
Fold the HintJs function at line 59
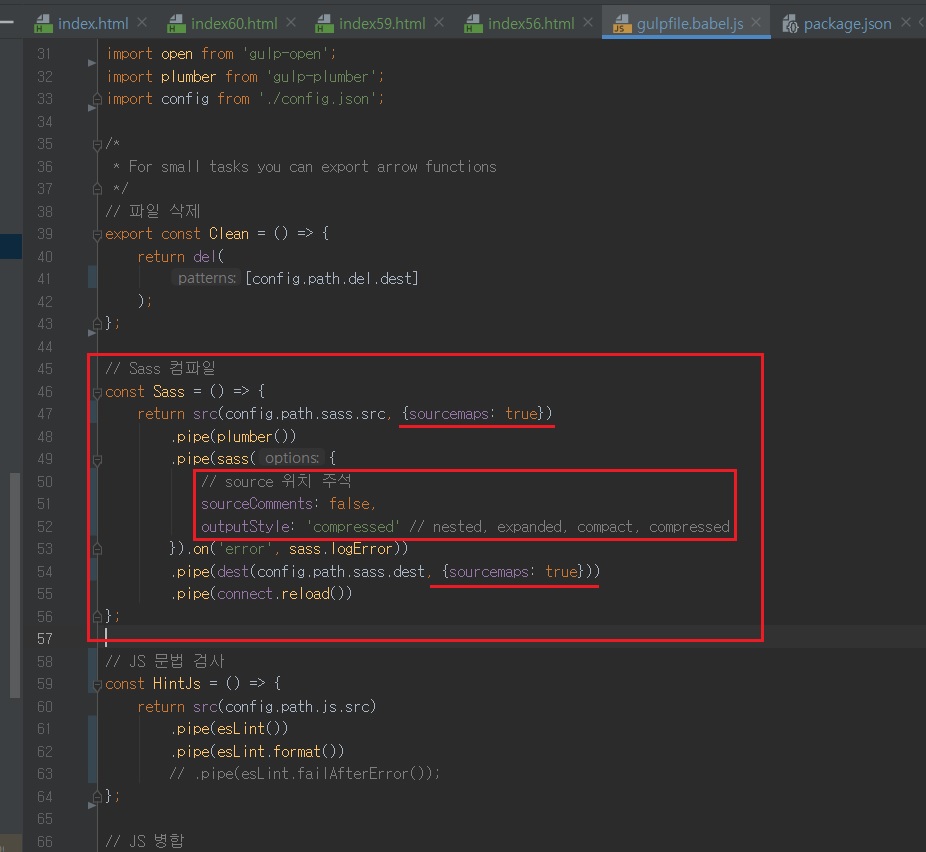(x=97, y=684)
